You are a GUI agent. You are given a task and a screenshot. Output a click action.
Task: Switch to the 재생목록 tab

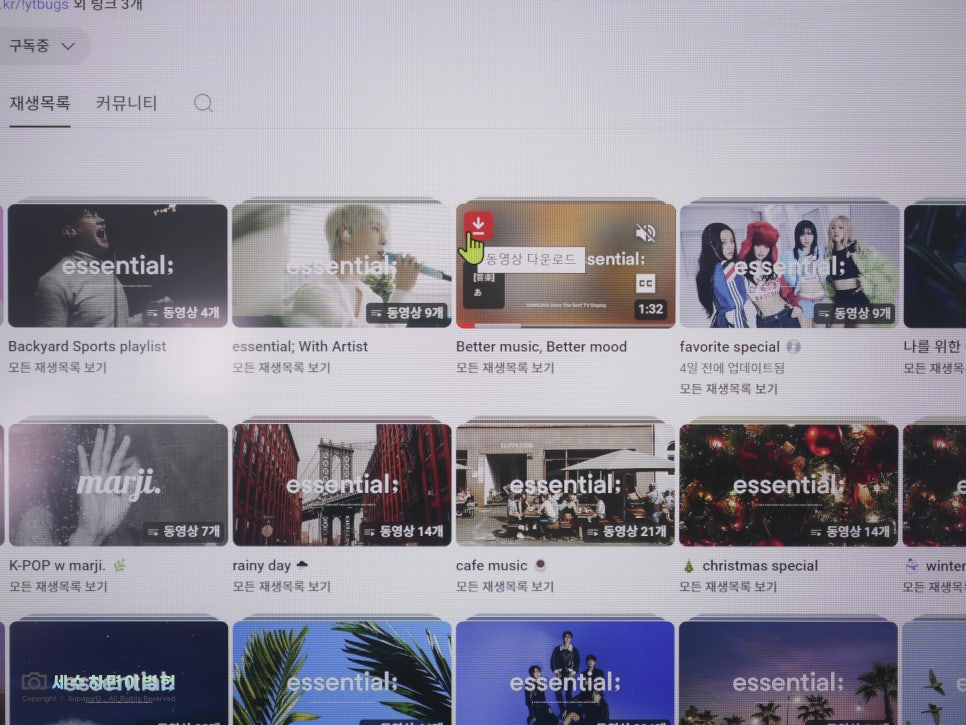[x=39, y=103]
